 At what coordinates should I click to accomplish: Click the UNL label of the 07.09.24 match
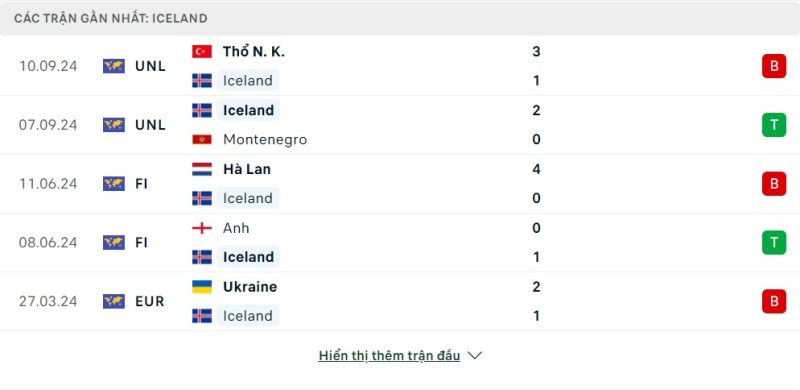point(151,125)
